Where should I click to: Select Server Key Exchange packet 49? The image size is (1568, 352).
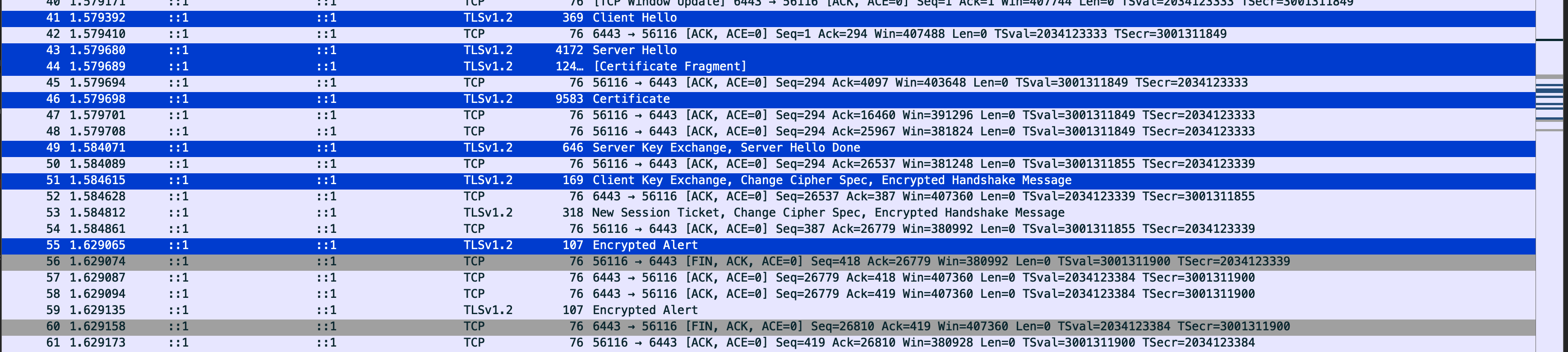(x=768, y=148)
